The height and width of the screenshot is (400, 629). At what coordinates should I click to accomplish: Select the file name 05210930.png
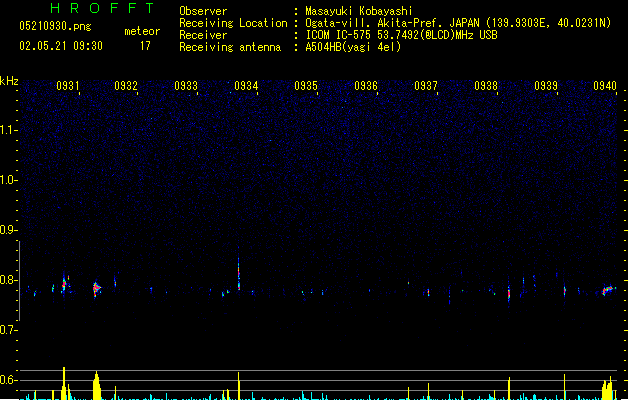[55, 26]
